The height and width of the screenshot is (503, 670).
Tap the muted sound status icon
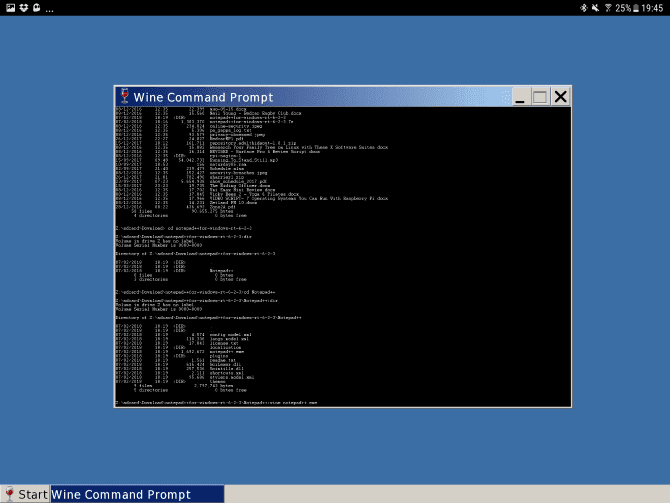(595, 8)
